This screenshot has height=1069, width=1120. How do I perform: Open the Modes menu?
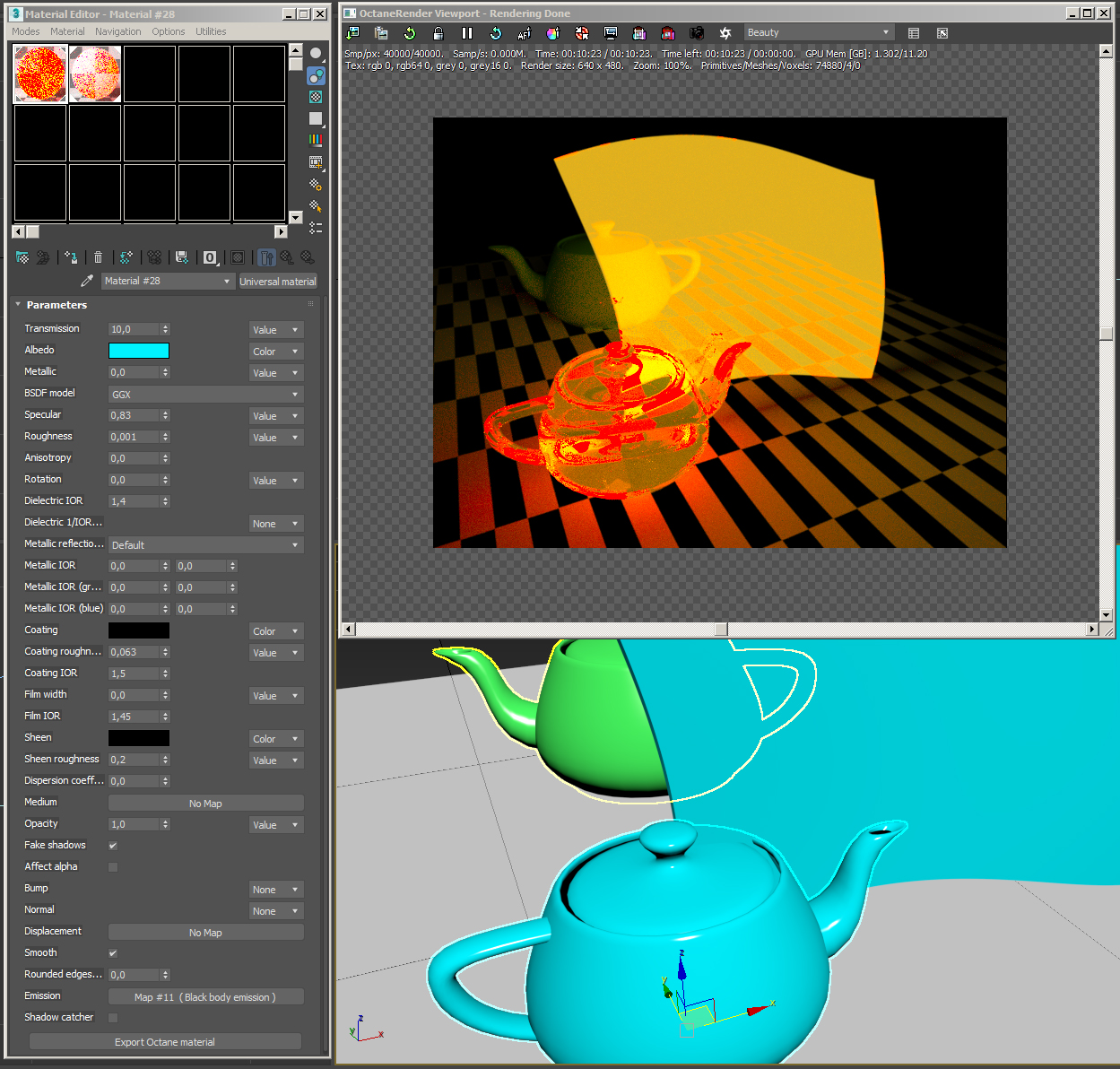[x=26, y=31]
